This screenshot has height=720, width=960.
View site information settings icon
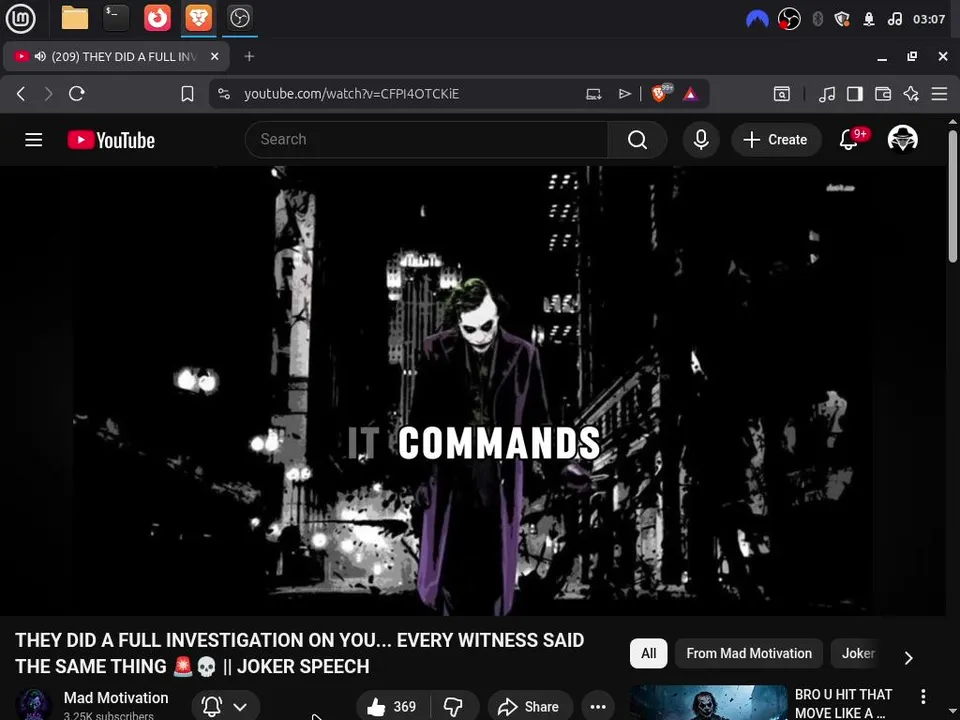click(224, 94)
